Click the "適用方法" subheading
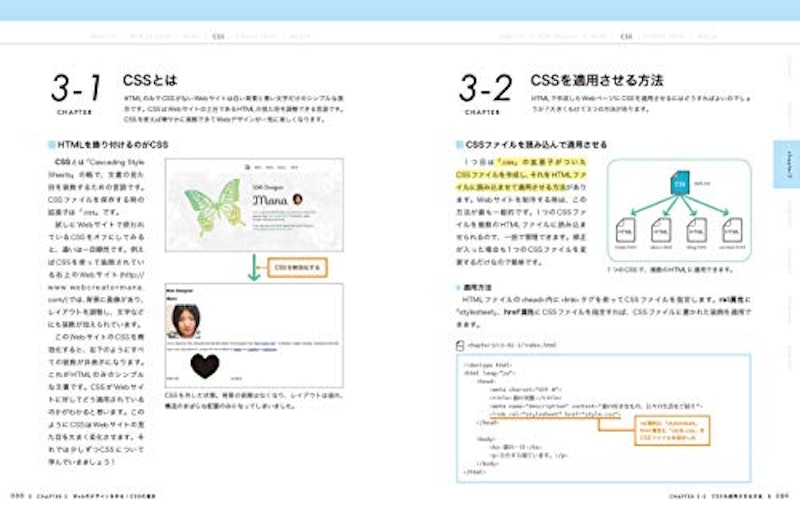 pyautogui.click(x=477, y=288)
